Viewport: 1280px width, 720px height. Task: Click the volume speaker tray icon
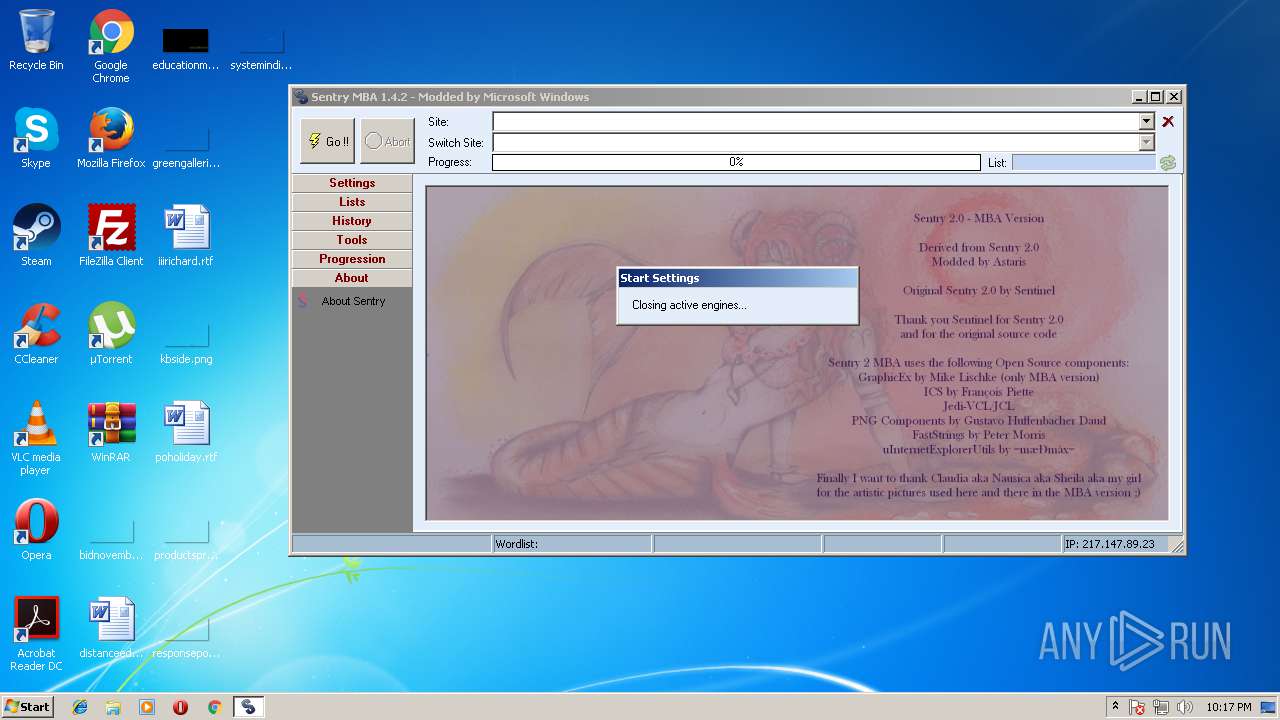tap(1185, 707)
